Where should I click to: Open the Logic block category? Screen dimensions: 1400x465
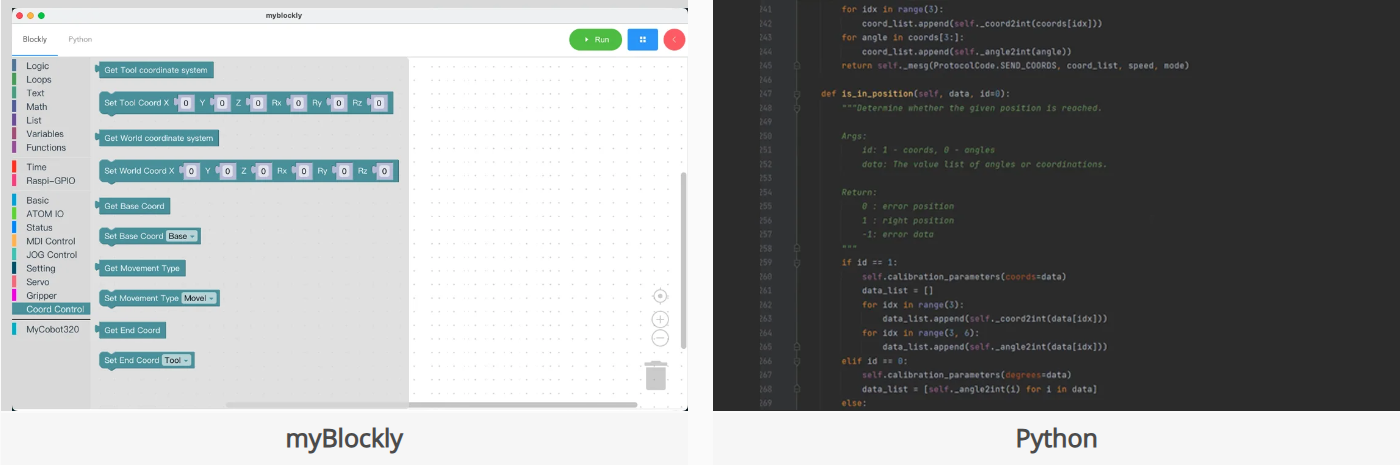coord(37,66)
